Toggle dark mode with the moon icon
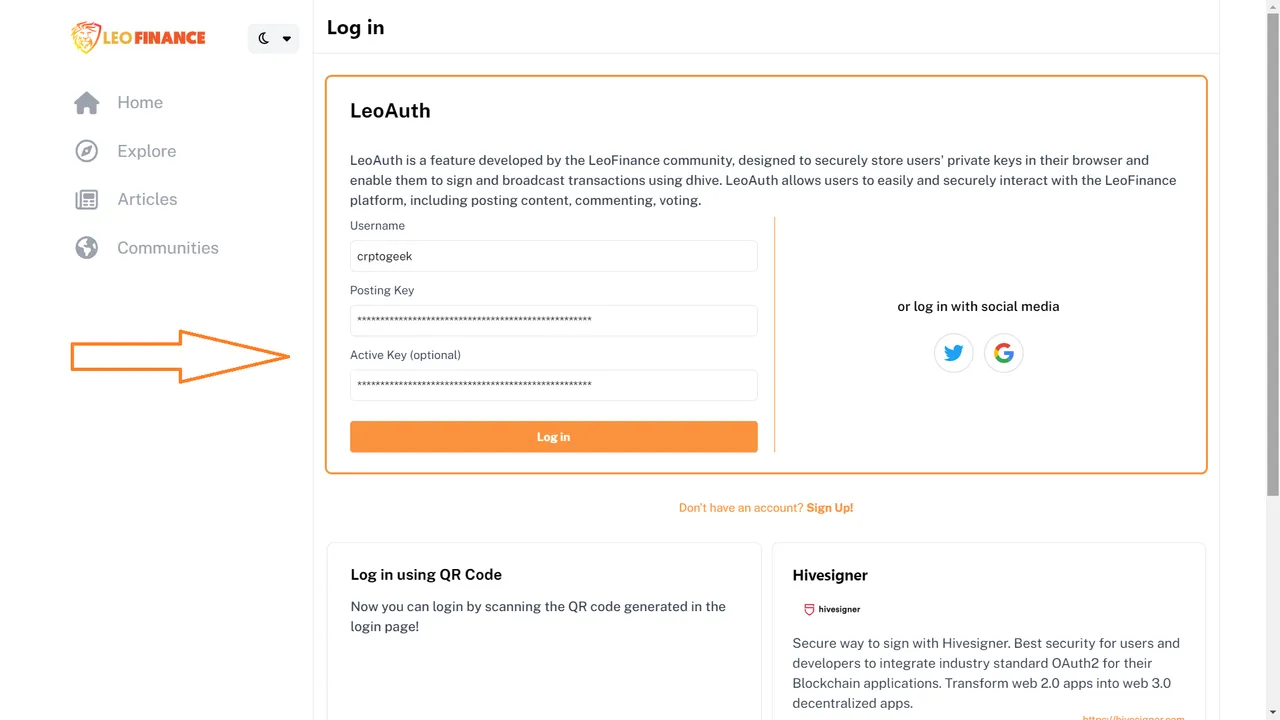The width and height of the screenshot is (1280, 720). [x=264, y=38]
